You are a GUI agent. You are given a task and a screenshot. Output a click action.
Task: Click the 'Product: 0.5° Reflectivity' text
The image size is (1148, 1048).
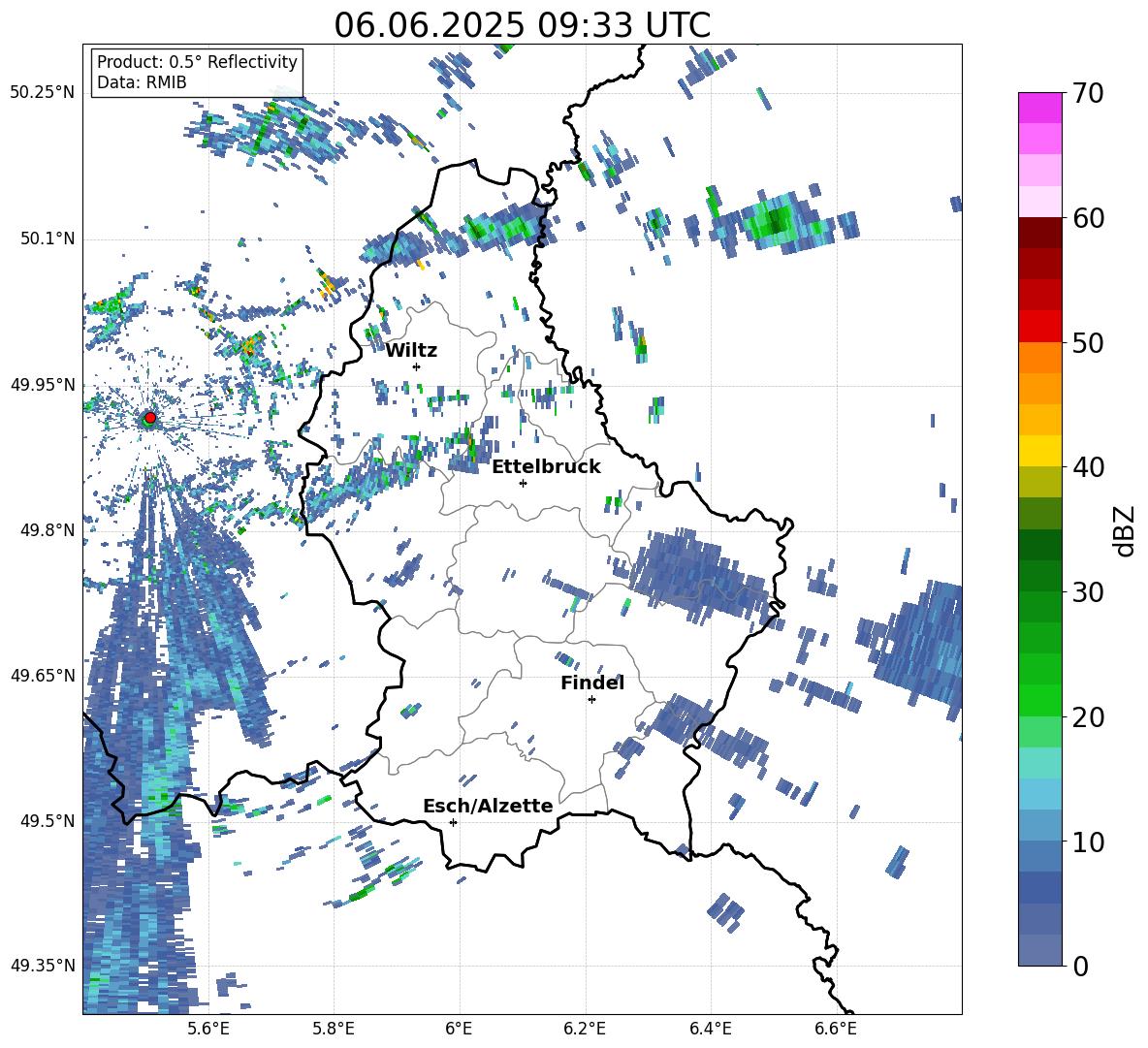point(197,61)
